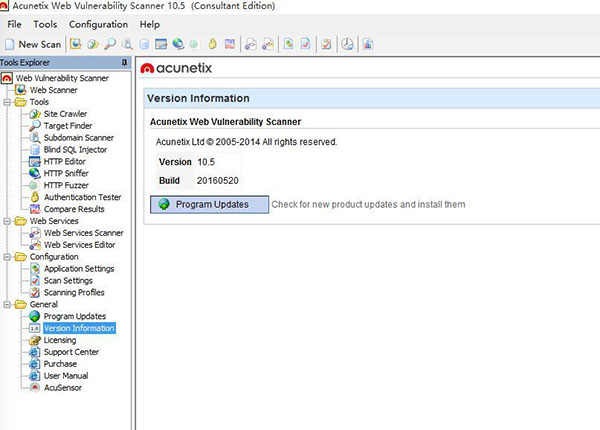Open the Reporter chart toolbar icon
This screenshot has width=600, height=430.
coord(368,44)
